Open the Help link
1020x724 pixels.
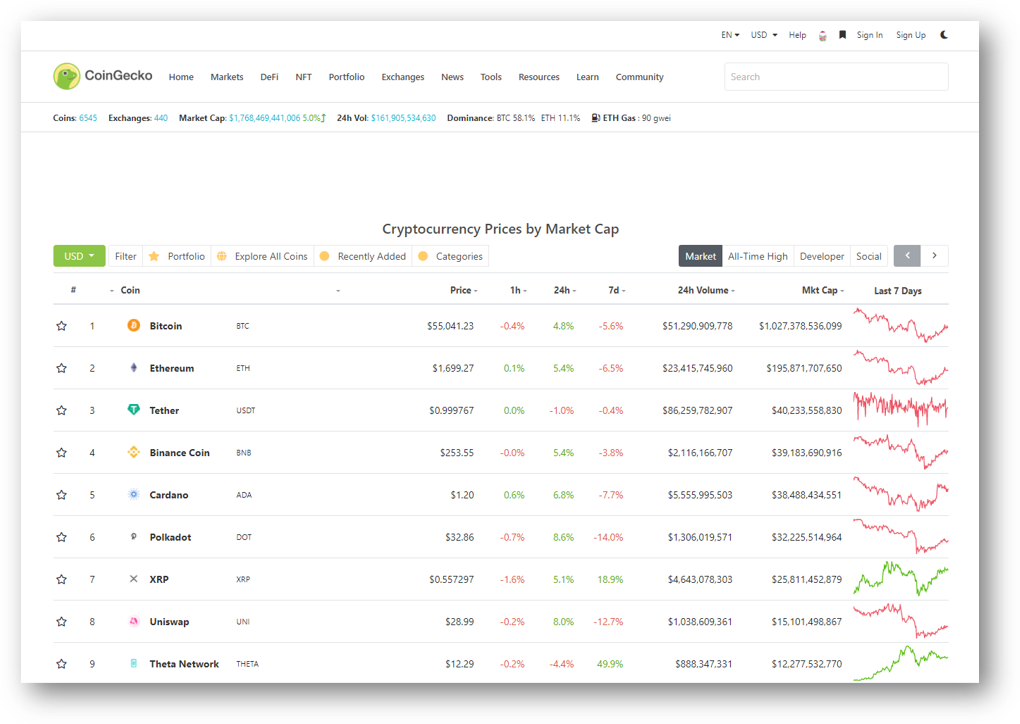point(798,35)
